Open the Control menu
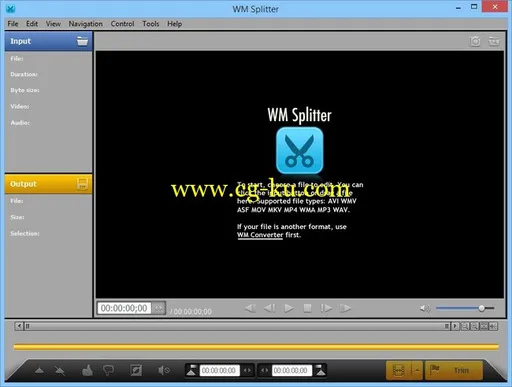The image size is (512, 387). pos(122,24)
